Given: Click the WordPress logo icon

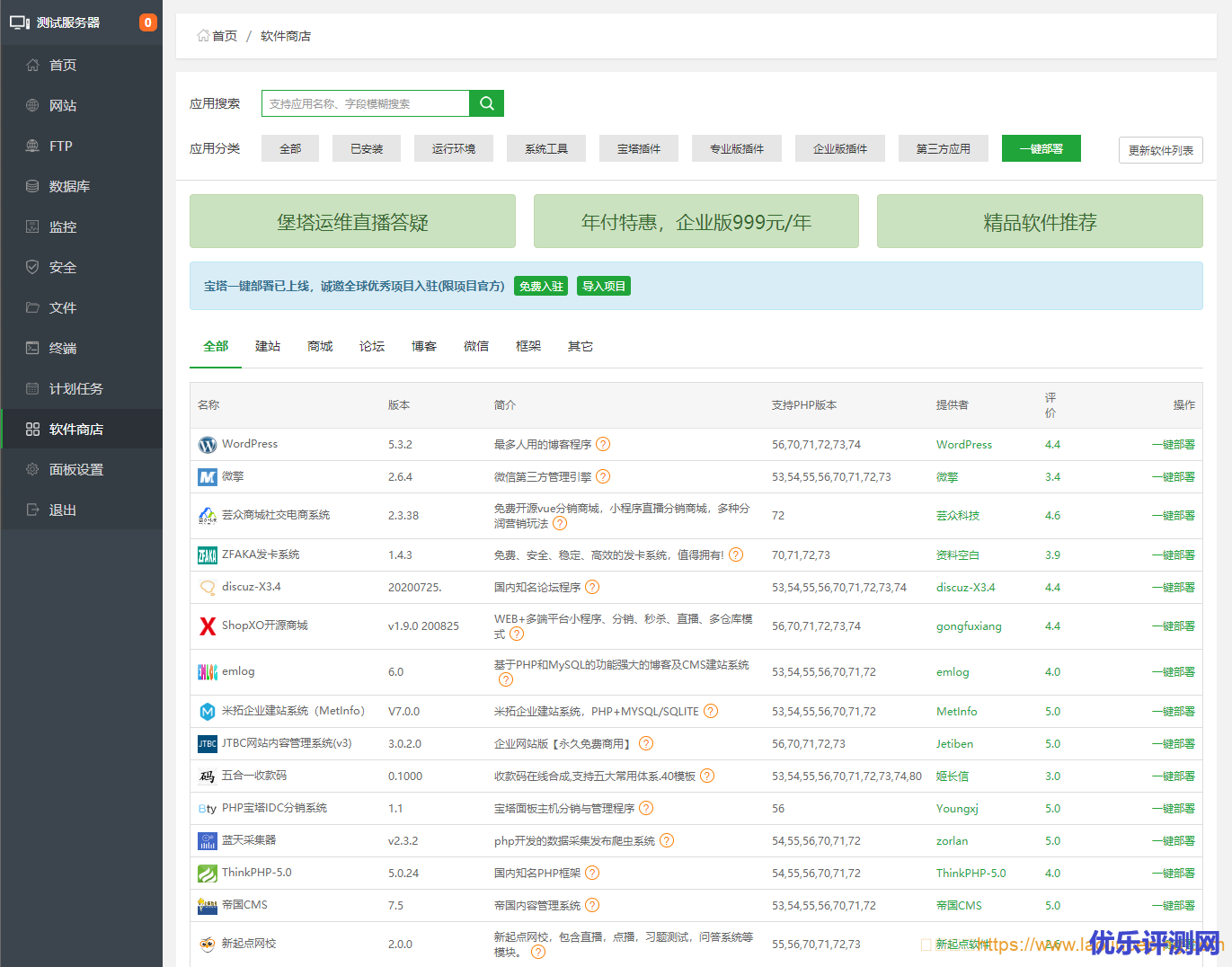Looking at the screenshot, I should pyautogui.click(x=208, y=445).
